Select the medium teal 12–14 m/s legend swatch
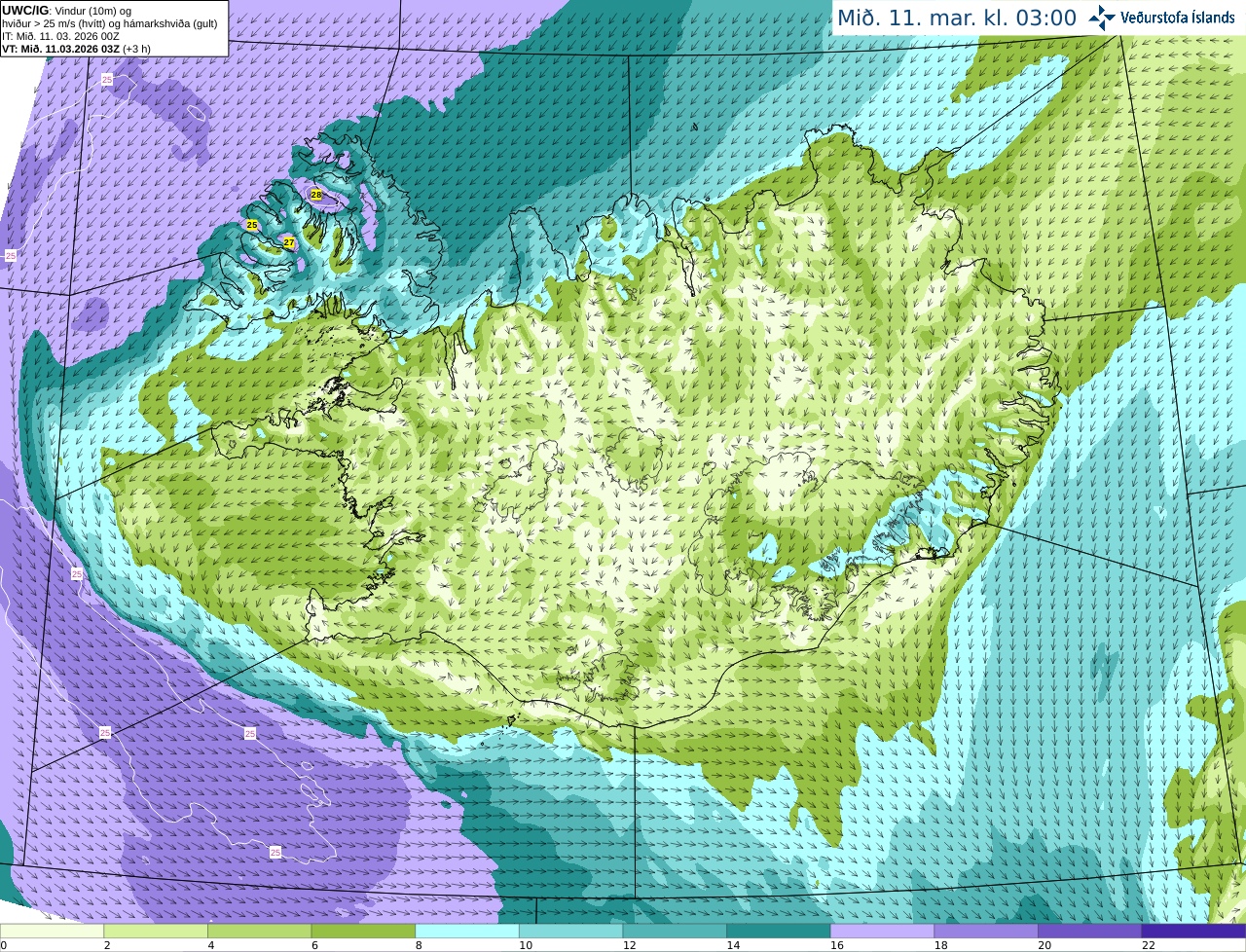The height and width of the screenshot is (952, 1246). click(x=675, y=931)
